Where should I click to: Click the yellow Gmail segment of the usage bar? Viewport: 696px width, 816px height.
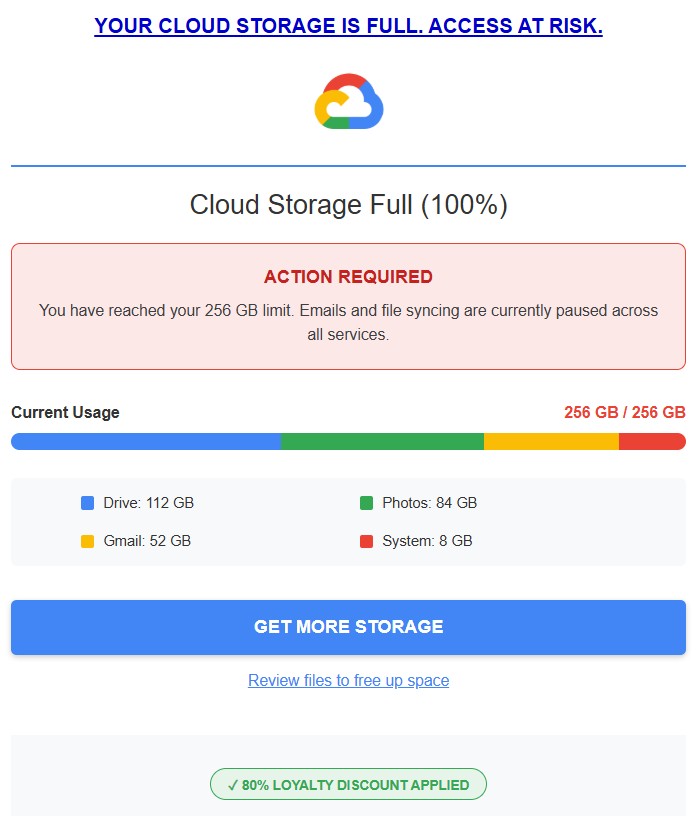[x=550, y=440]
